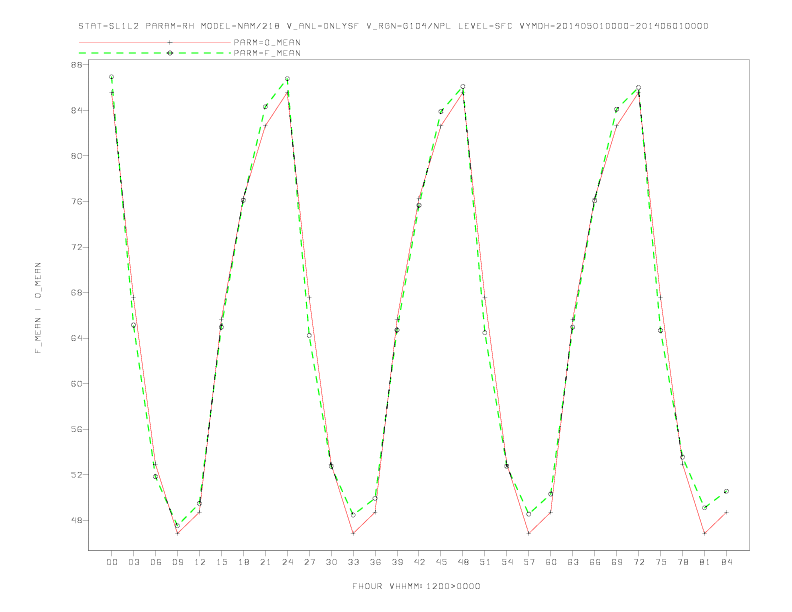Click 'MODEL=NAM/218' in the chart title

(240, 26)
